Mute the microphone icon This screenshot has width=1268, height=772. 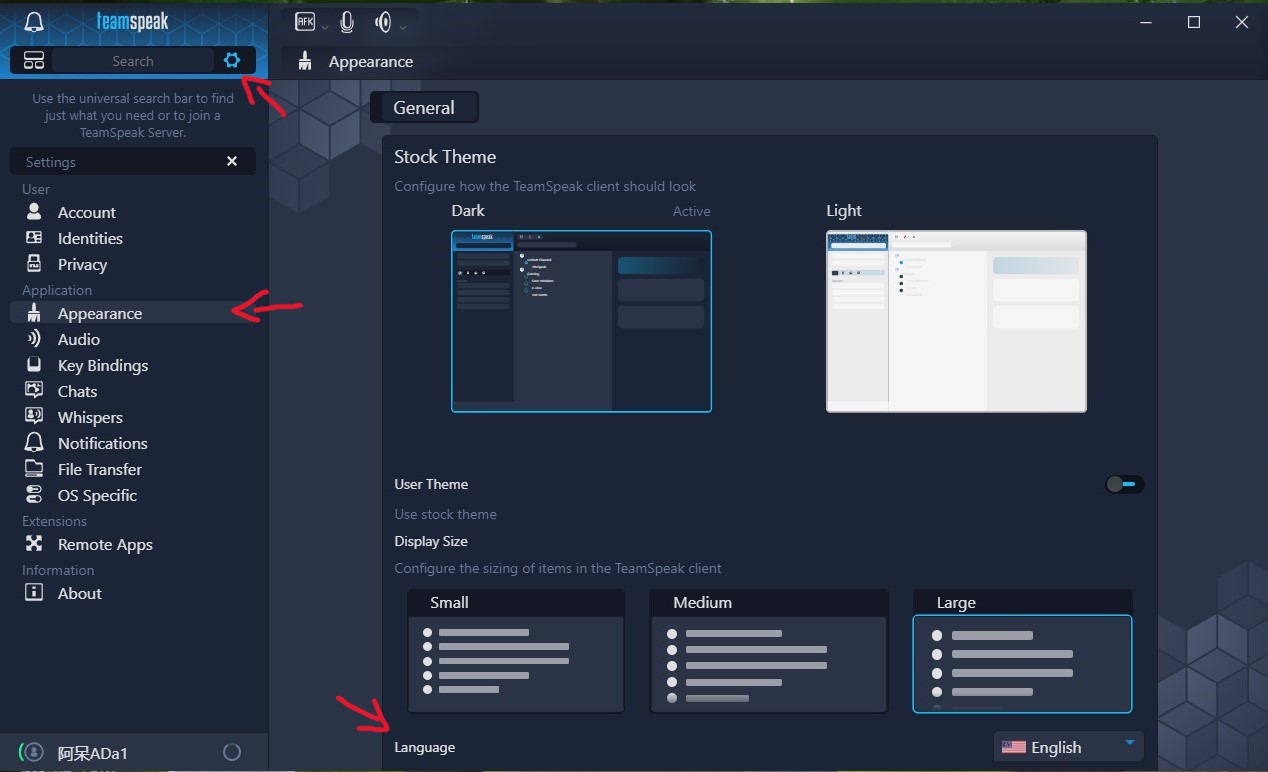pos(347,22)
